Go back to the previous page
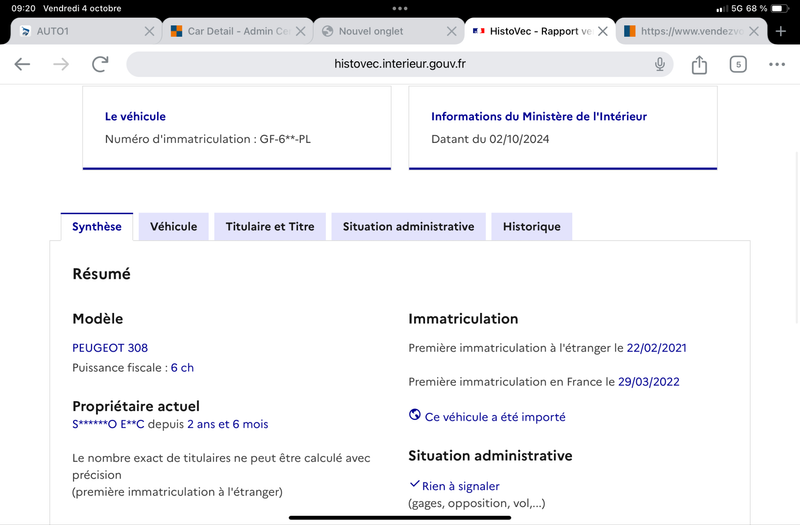 (22, 64)
